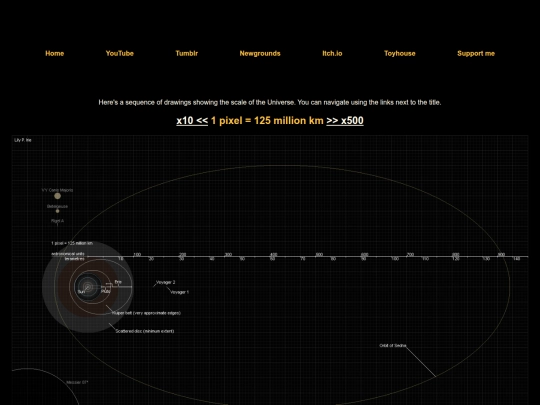
Task: Click the 'Sun' label in the diagram
Action: [x=81, y=292]
